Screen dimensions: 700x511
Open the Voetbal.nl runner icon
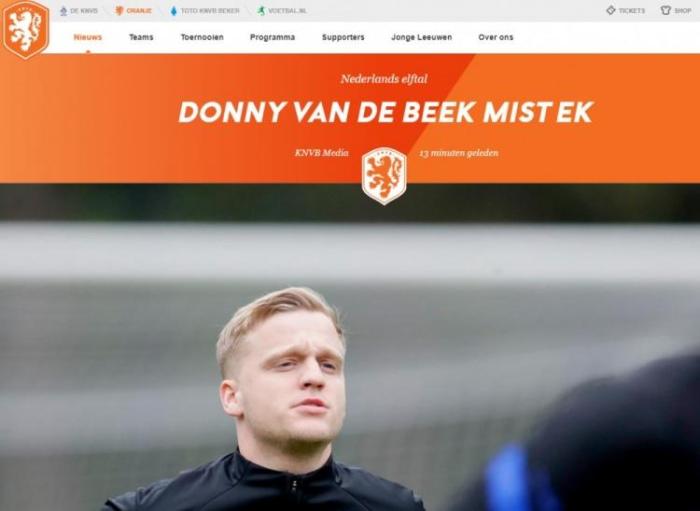point(261,11)
